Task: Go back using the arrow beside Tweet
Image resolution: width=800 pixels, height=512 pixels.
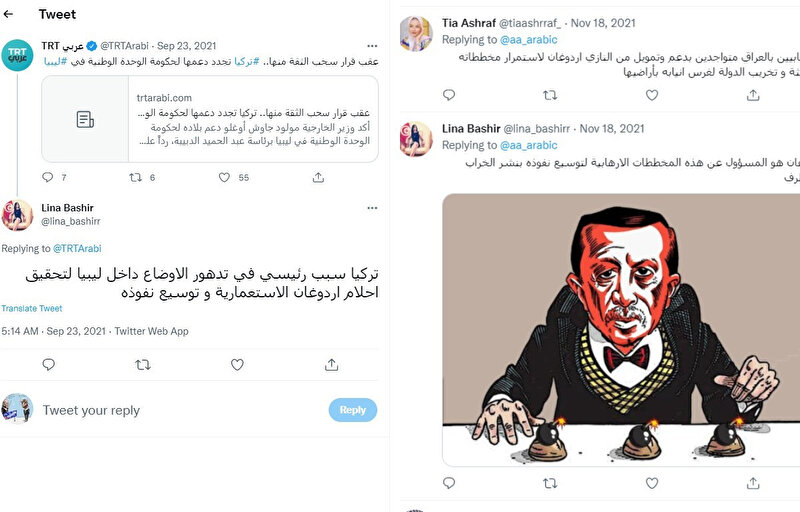Action: click(x=8, y=14)
